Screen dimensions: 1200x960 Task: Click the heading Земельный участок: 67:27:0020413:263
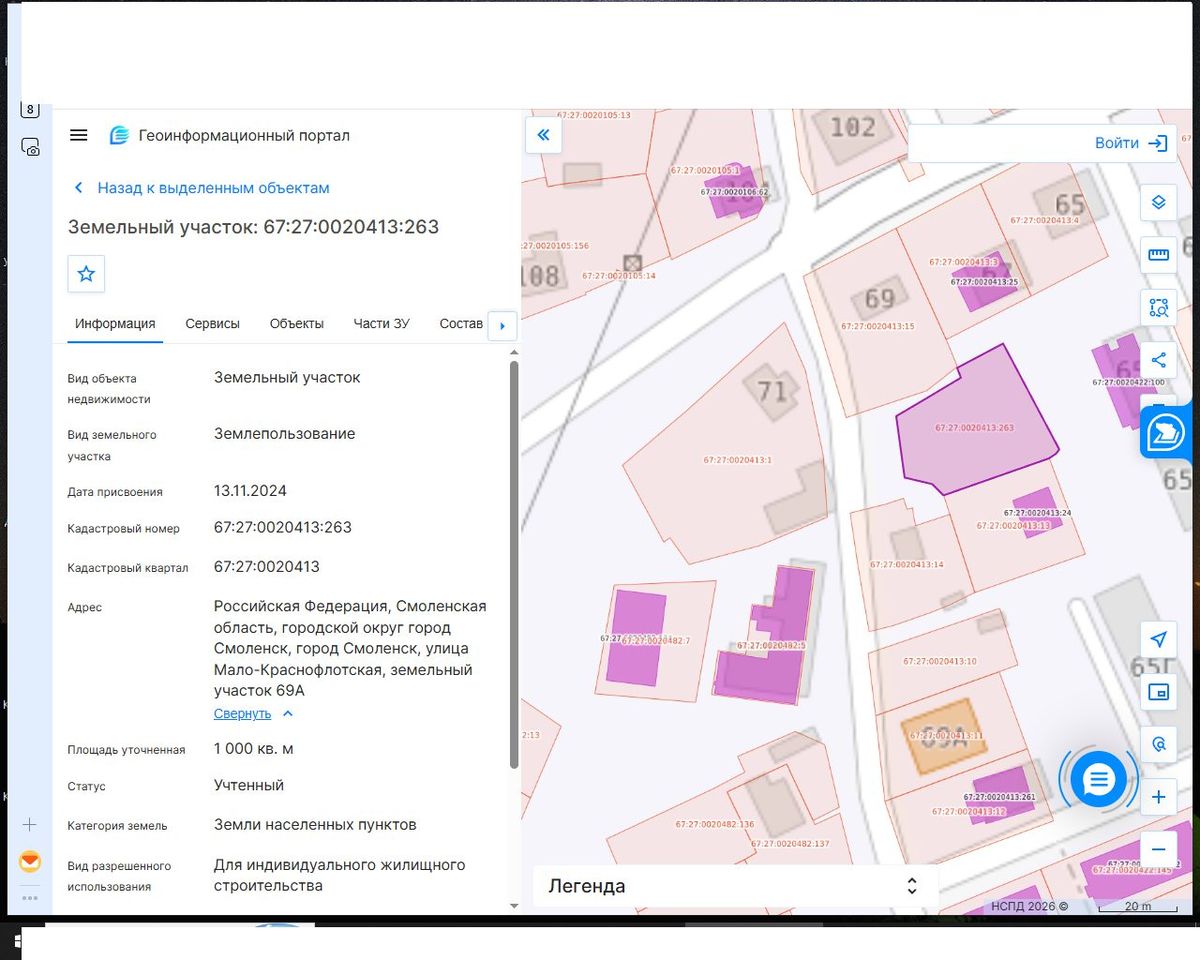point(253,227)
